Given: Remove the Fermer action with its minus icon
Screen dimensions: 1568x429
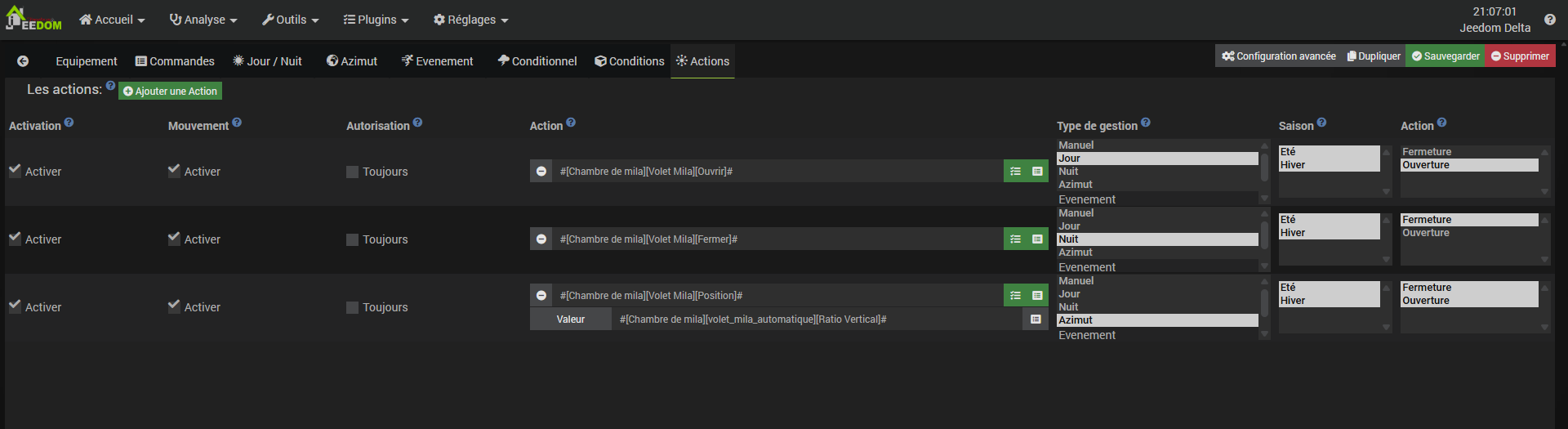Looking at the screenshot, I should point(541,239).
